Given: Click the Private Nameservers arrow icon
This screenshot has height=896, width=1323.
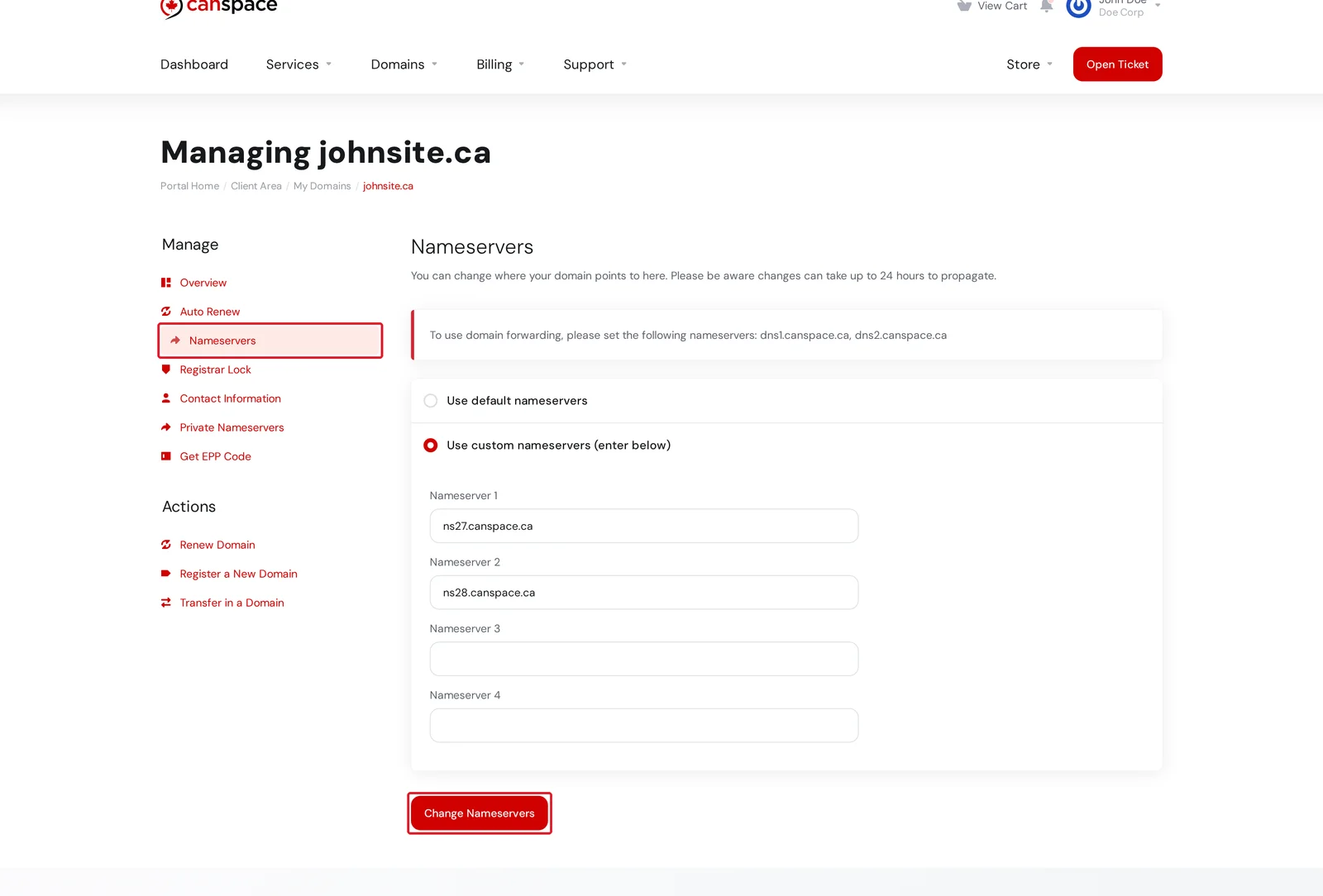Looking at the screenshot, I should click(166, 427).
